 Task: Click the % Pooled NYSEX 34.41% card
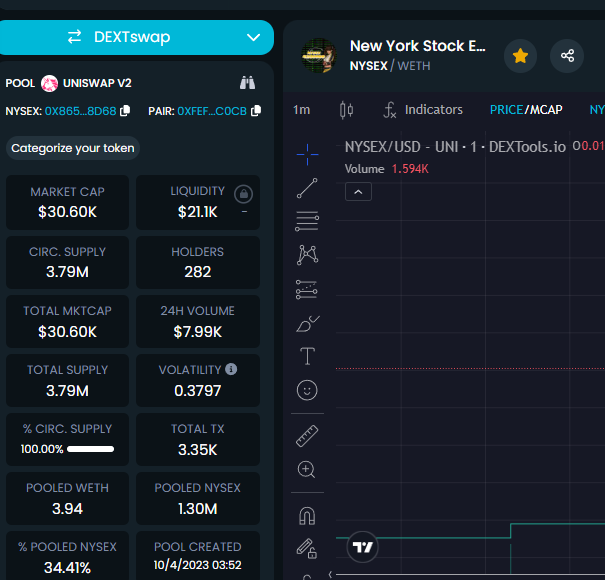pos(68,556)
